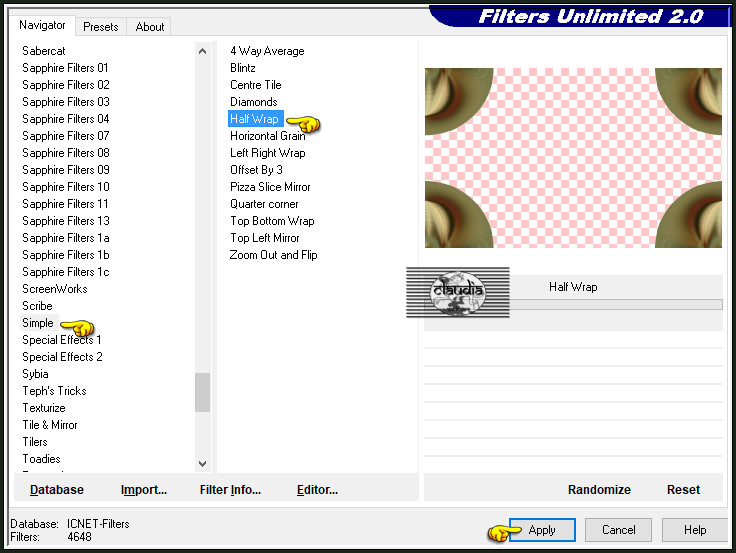Choose the Zoom Out and Flip filter
This screenshot has width=736, height=553.
[x=274, y=255]
